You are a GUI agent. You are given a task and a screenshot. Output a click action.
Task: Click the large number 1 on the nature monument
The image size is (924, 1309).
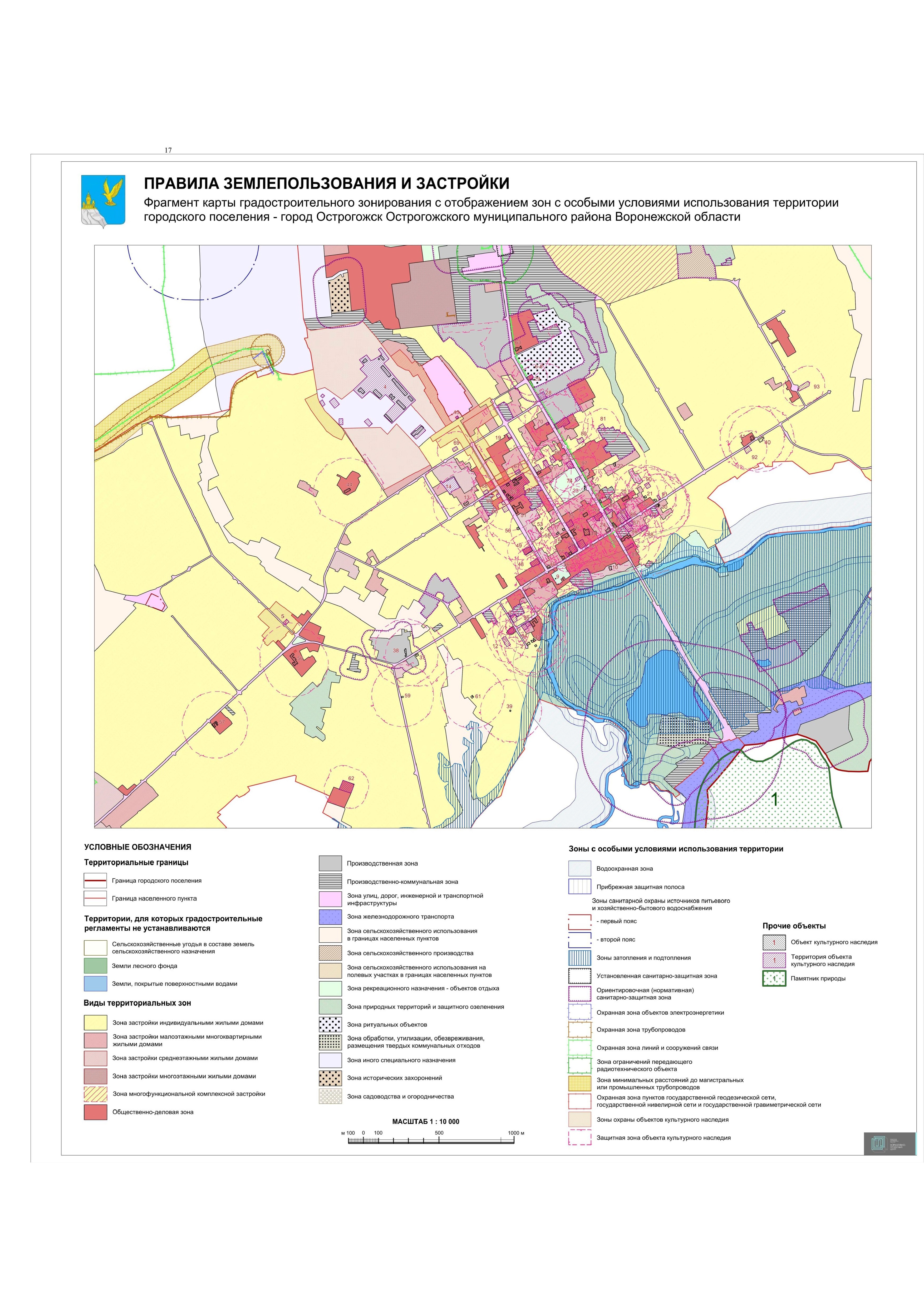point(775,799)
